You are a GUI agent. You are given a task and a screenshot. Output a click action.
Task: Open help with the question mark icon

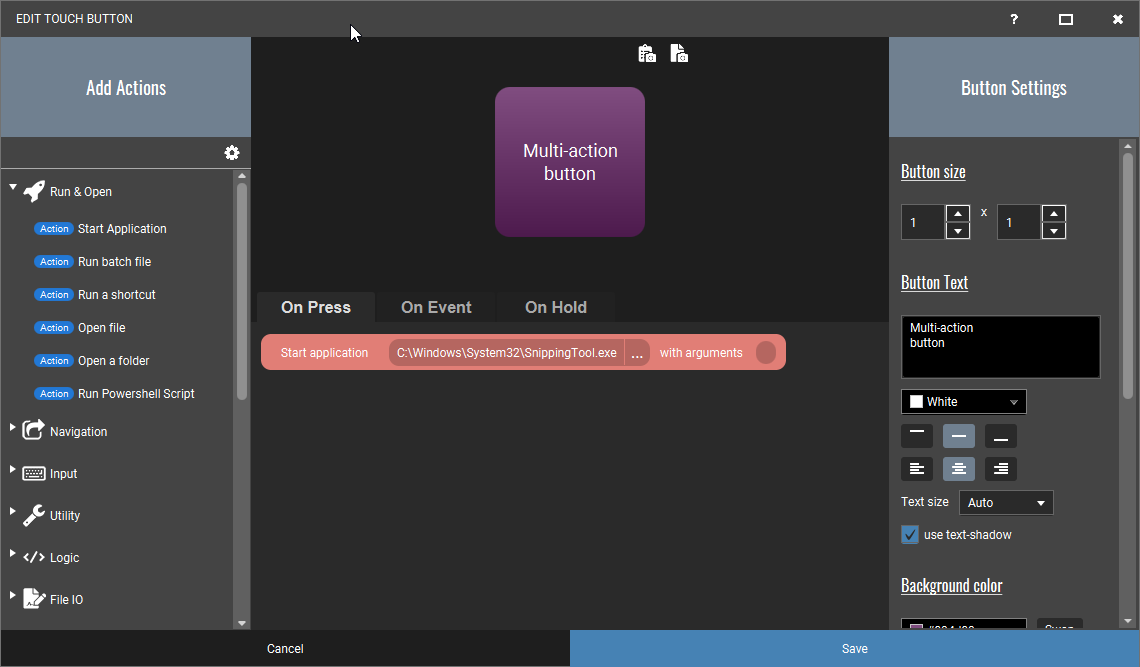1014,19
